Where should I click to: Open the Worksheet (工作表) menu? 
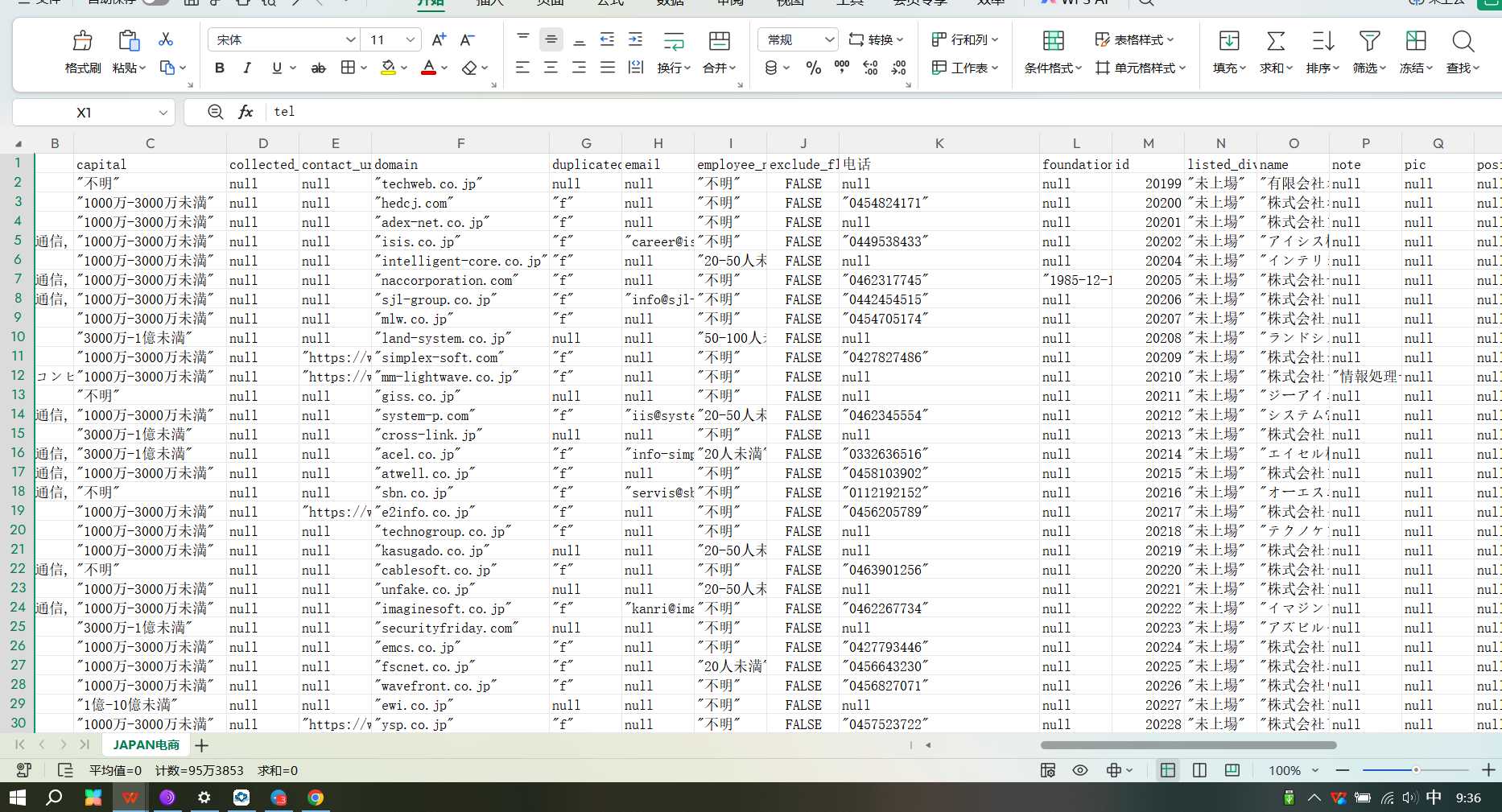click(x=964, y=68)
